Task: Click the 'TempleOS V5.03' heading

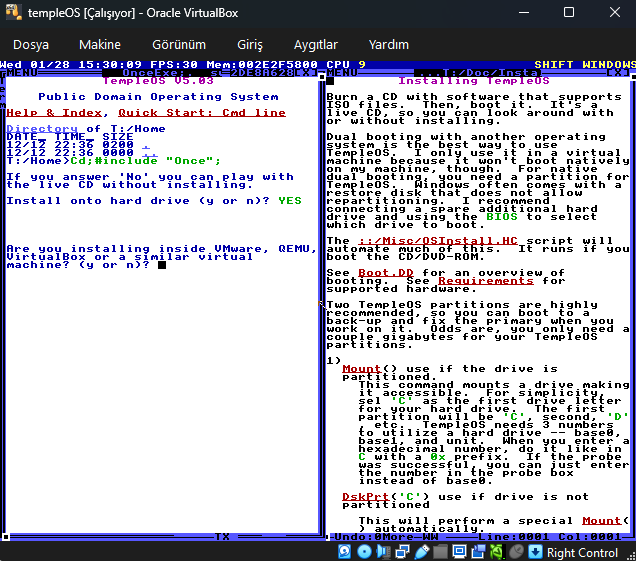Action: [x=158, y=81]
